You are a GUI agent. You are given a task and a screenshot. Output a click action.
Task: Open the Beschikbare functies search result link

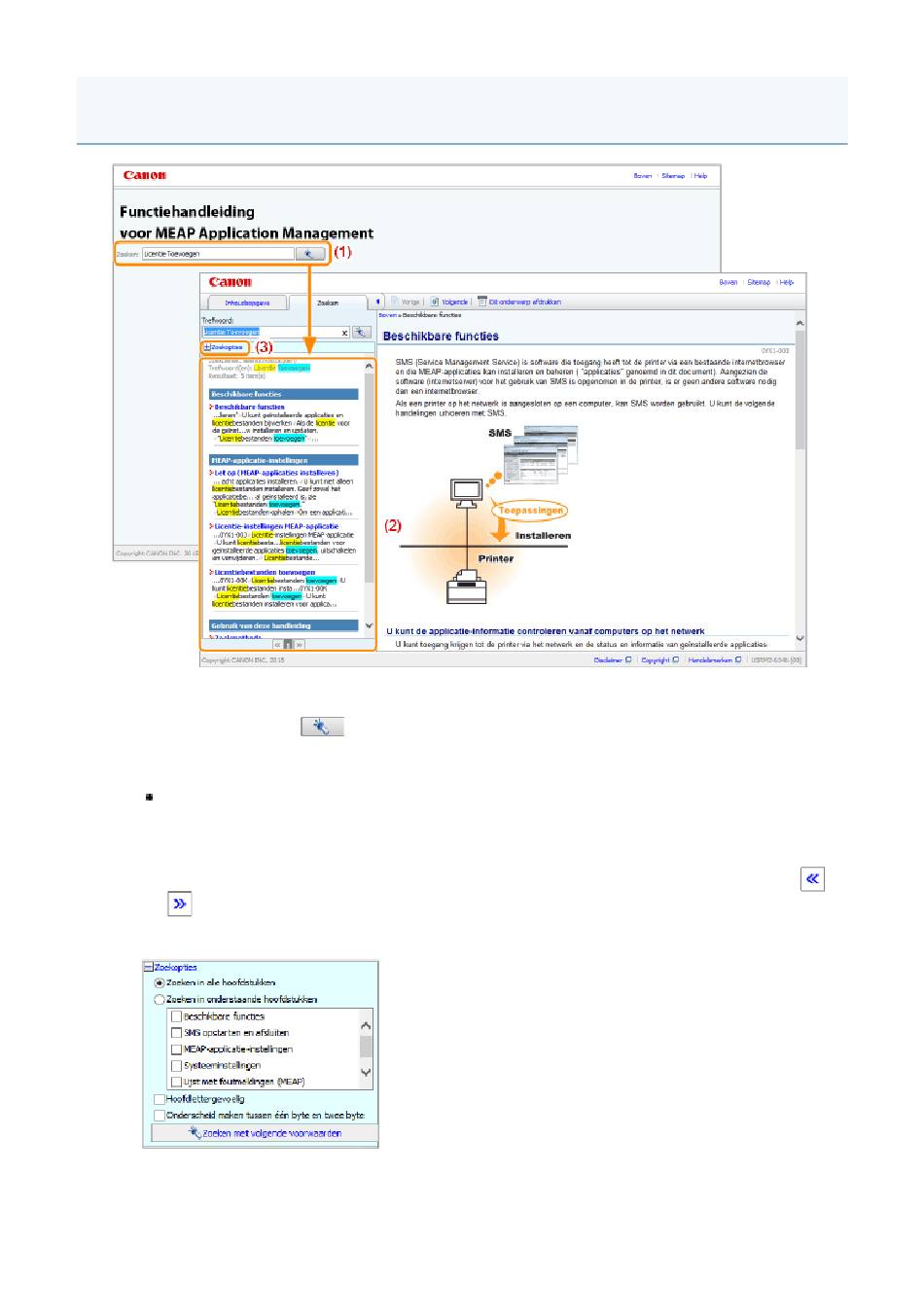[x=250, y=407]
